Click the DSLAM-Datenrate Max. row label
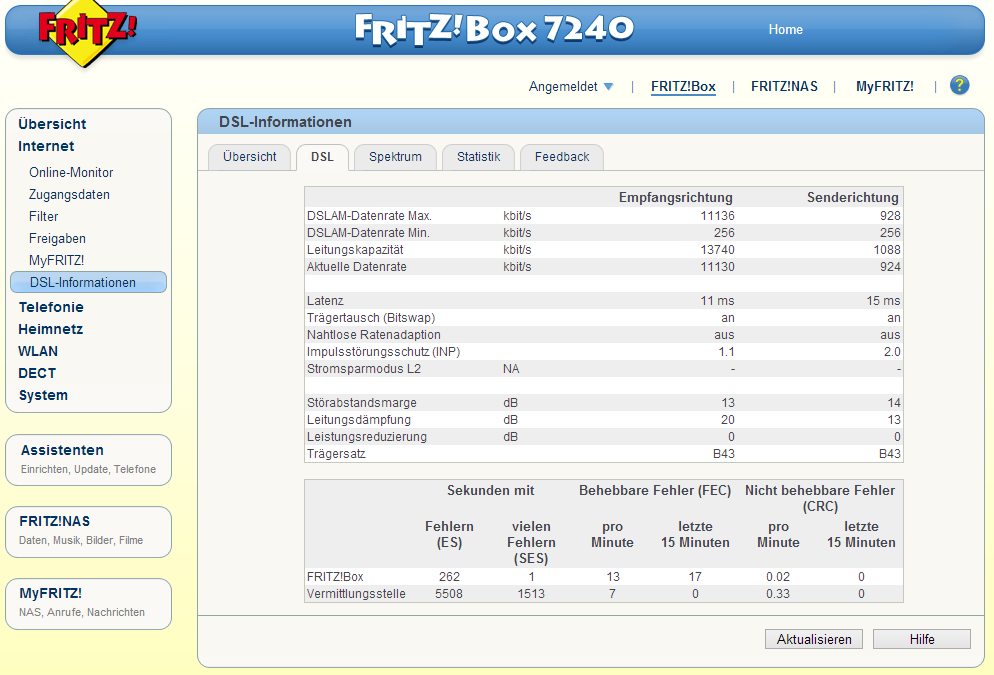Screen dimensions: 994x675 (x=369, y=216)
